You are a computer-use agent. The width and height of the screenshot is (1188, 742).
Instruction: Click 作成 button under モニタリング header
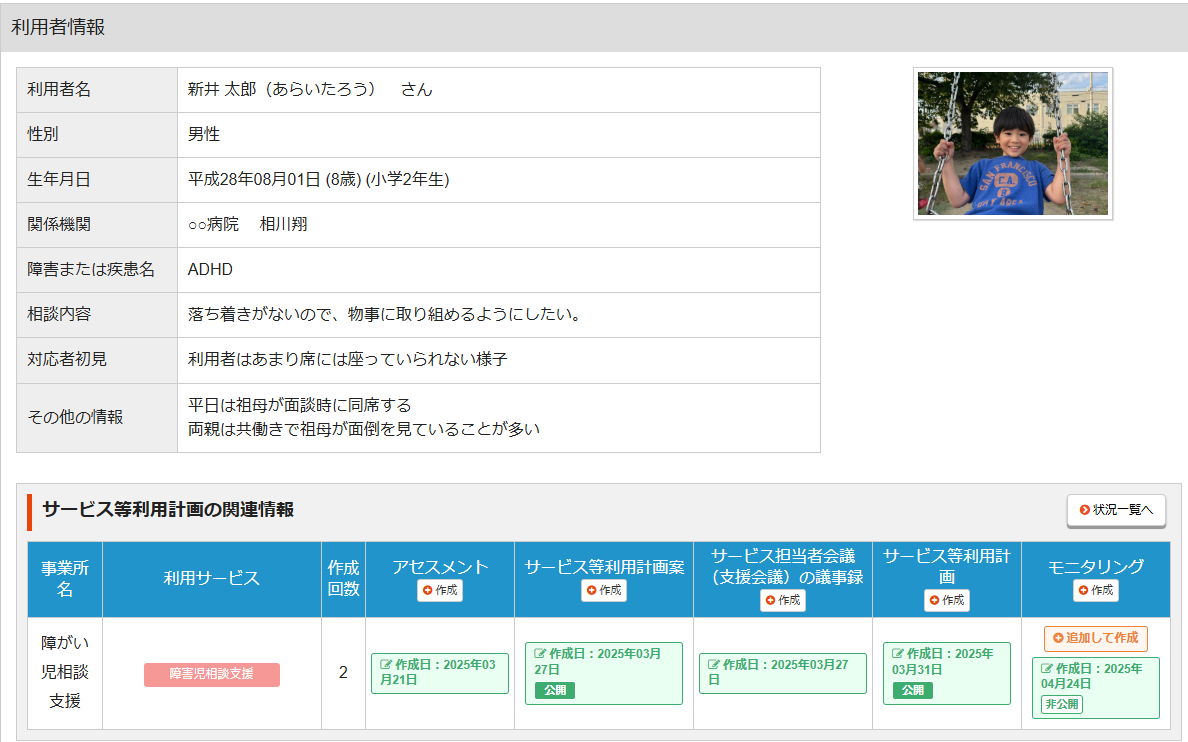coord(1096,590)
